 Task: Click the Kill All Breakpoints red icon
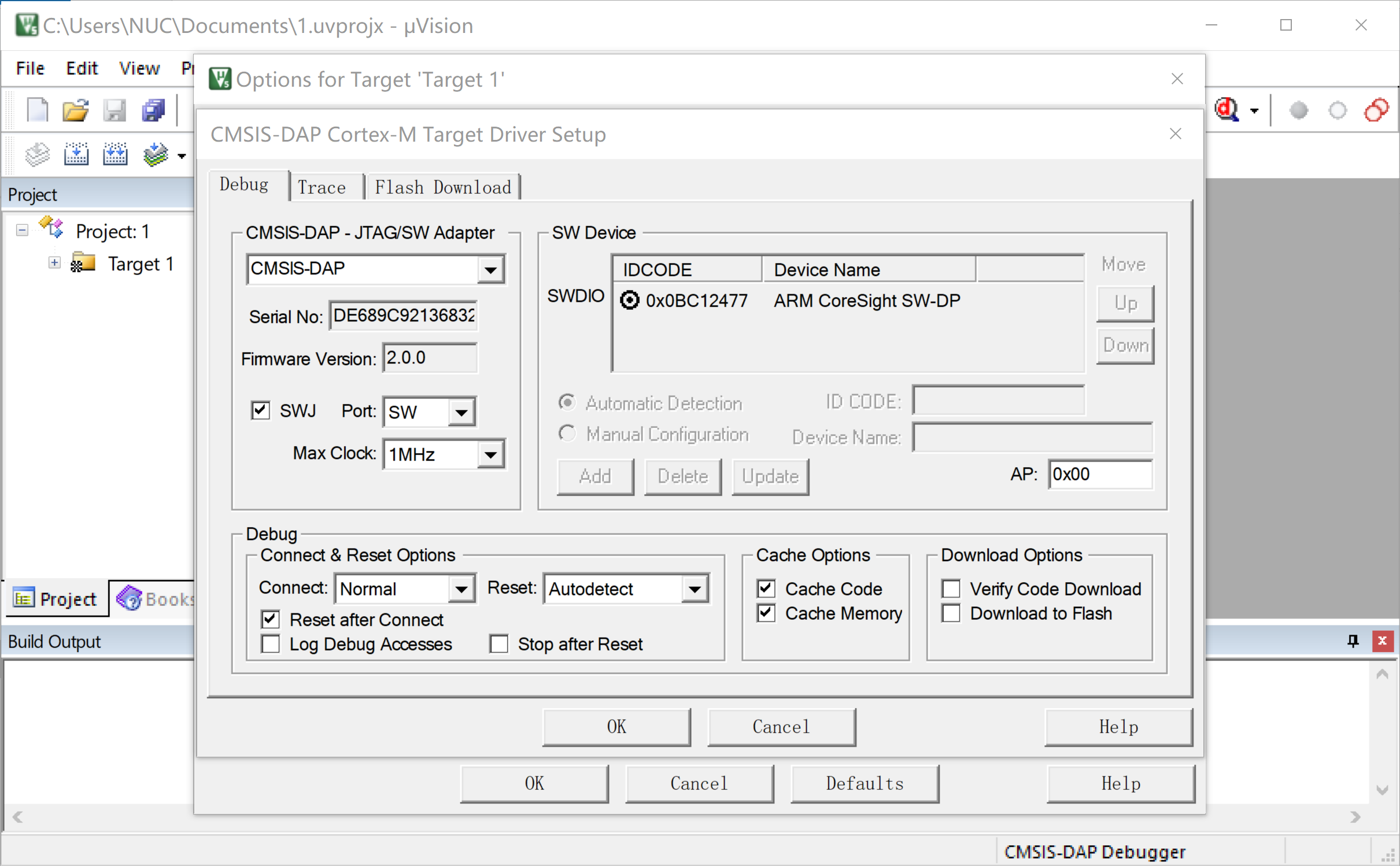coord(1376,110)
